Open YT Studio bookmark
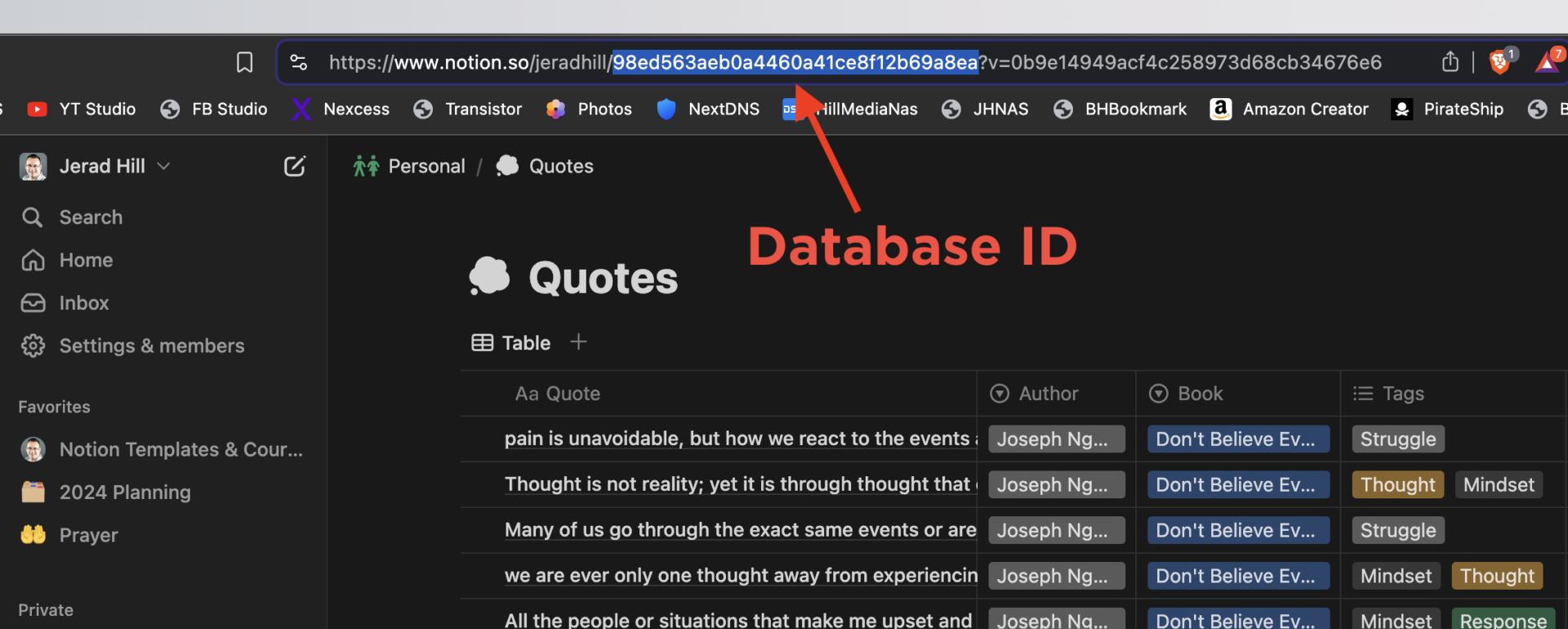1568x629 pixels. click(x=82, y=109)
